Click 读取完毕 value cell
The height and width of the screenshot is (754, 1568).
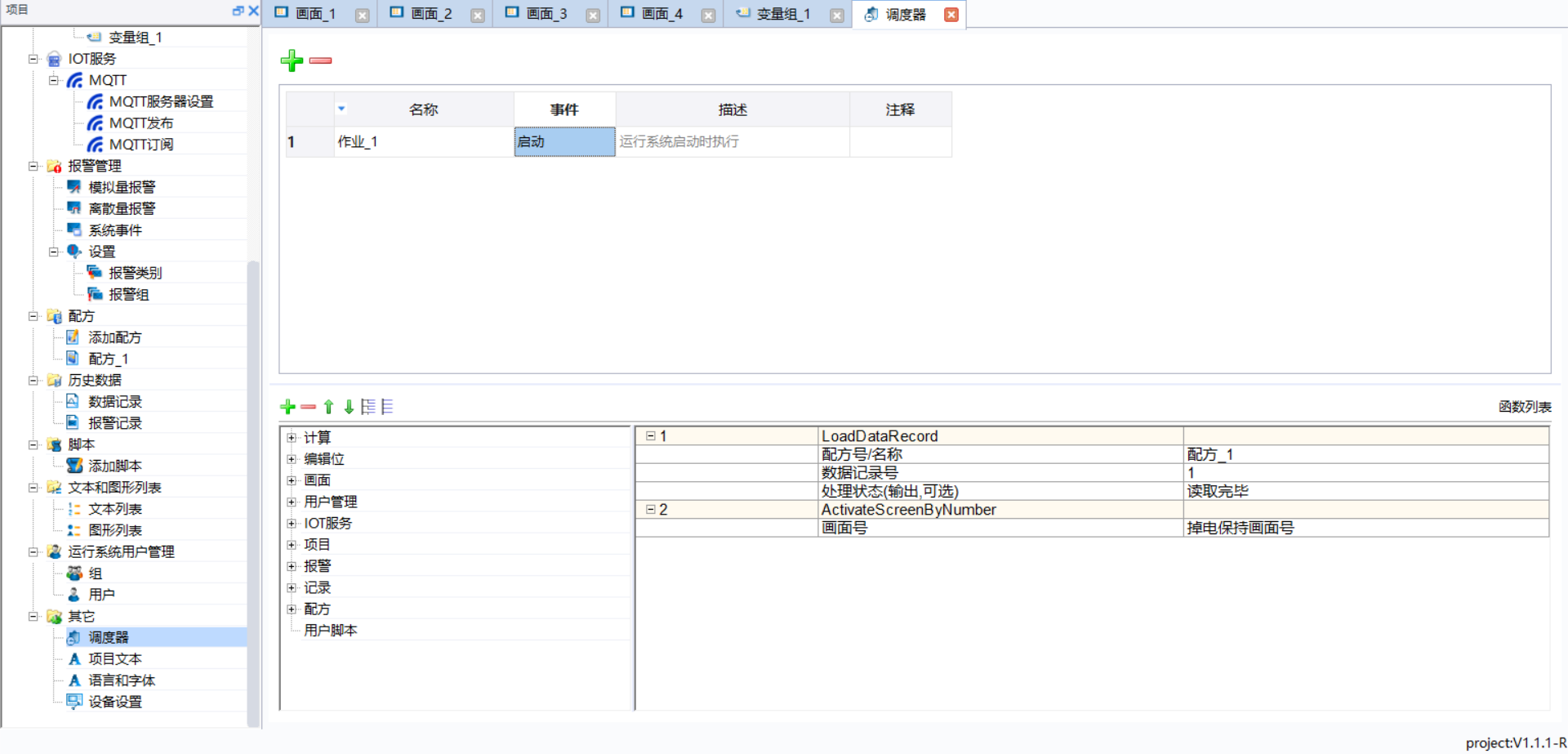[1366, 491]
